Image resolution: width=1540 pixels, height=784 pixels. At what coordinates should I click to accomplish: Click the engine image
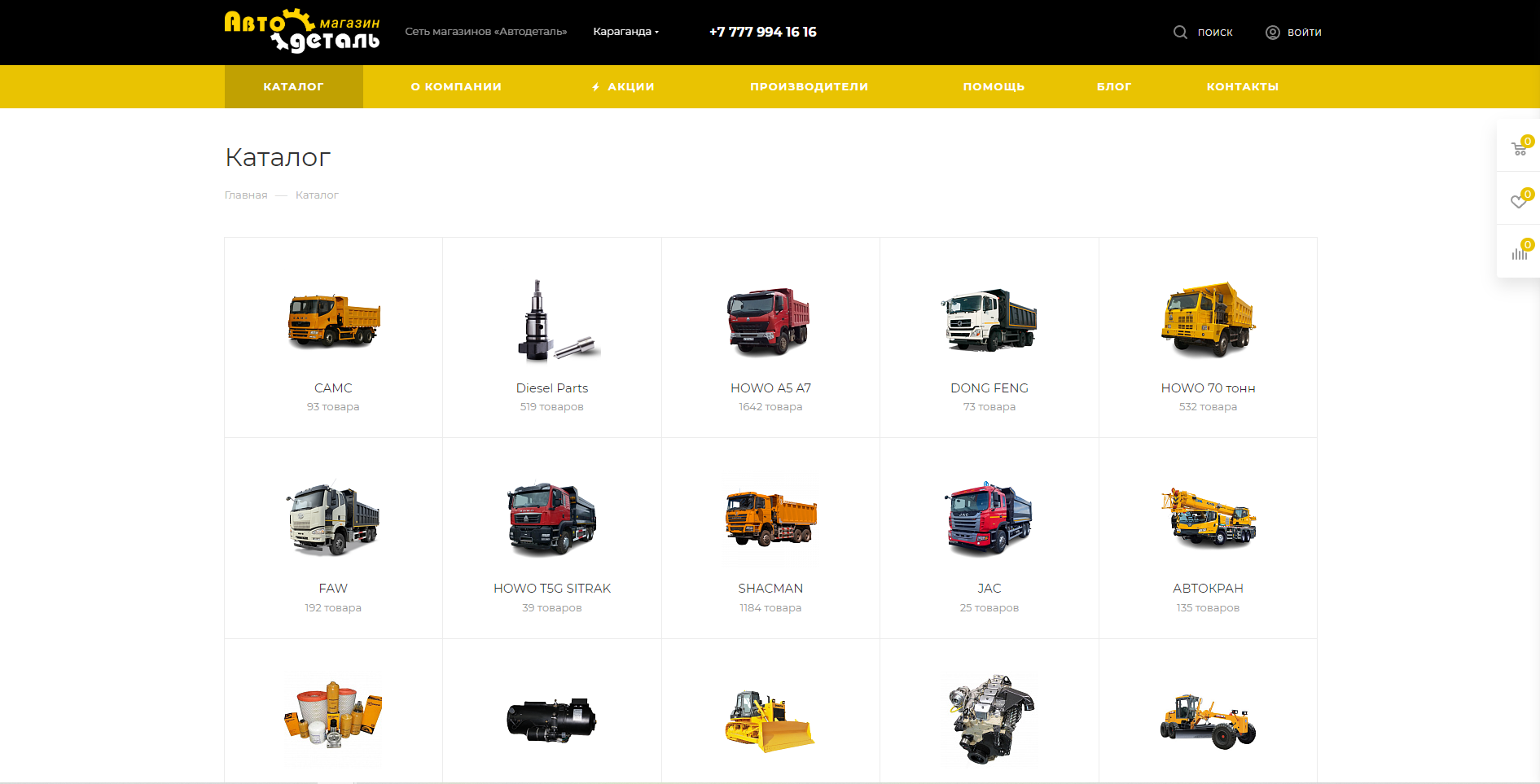990,719
